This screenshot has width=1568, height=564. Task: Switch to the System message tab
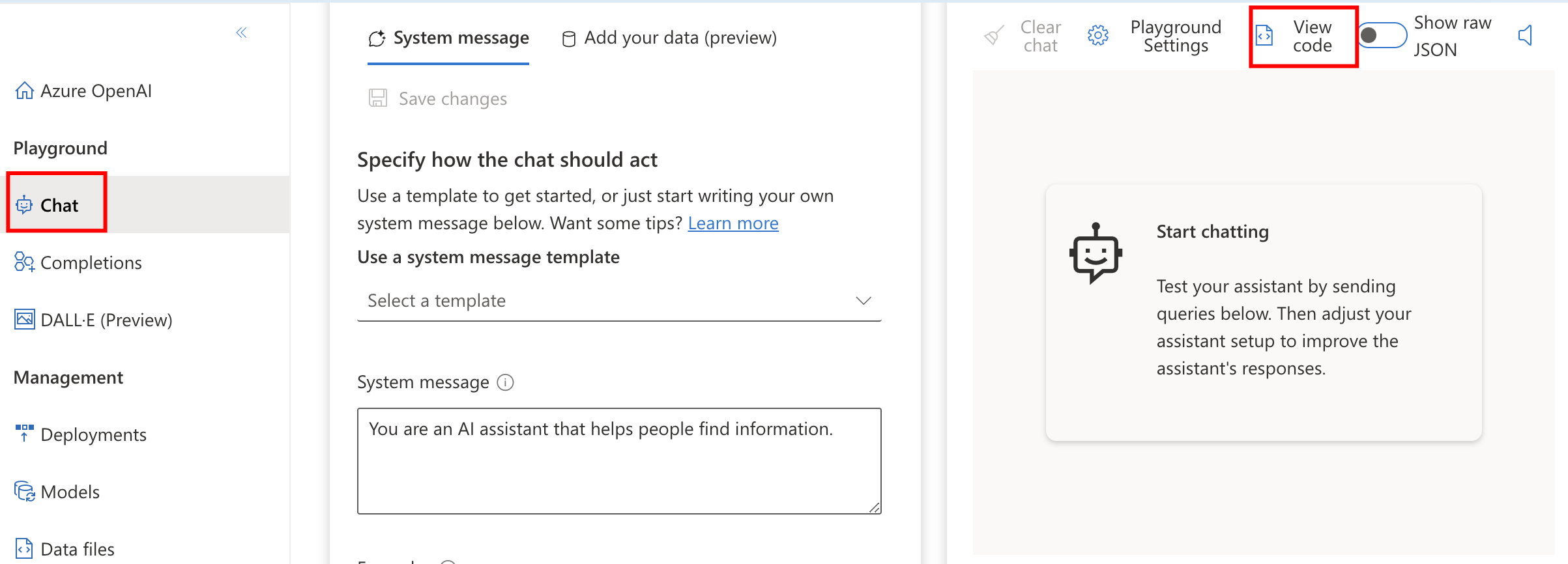448,38
